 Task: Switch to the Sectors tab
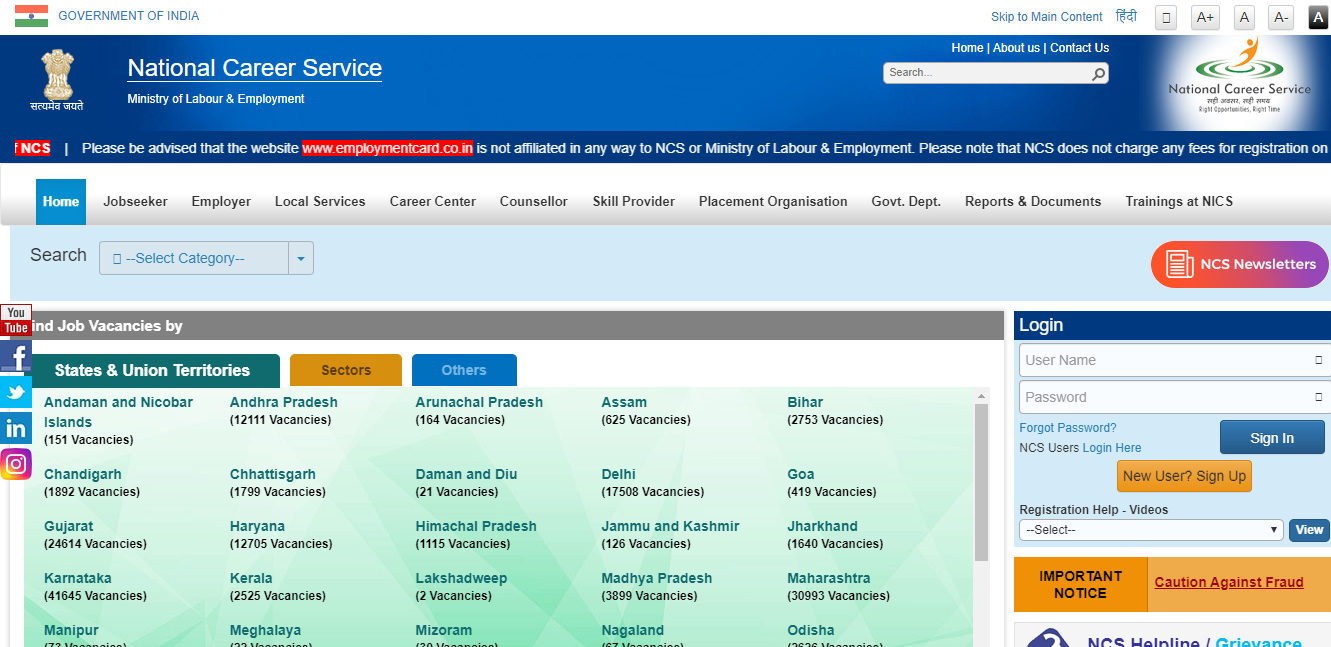tap(346, 370)
